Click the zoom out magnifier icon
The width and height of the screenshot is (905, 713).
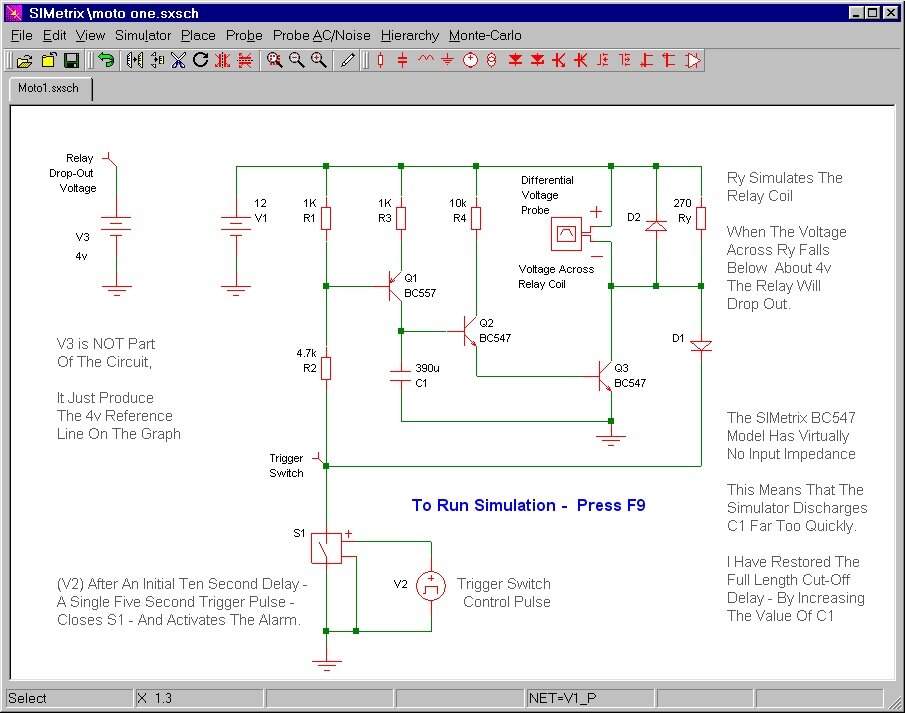pyautogui.click(x=296, y=61)
